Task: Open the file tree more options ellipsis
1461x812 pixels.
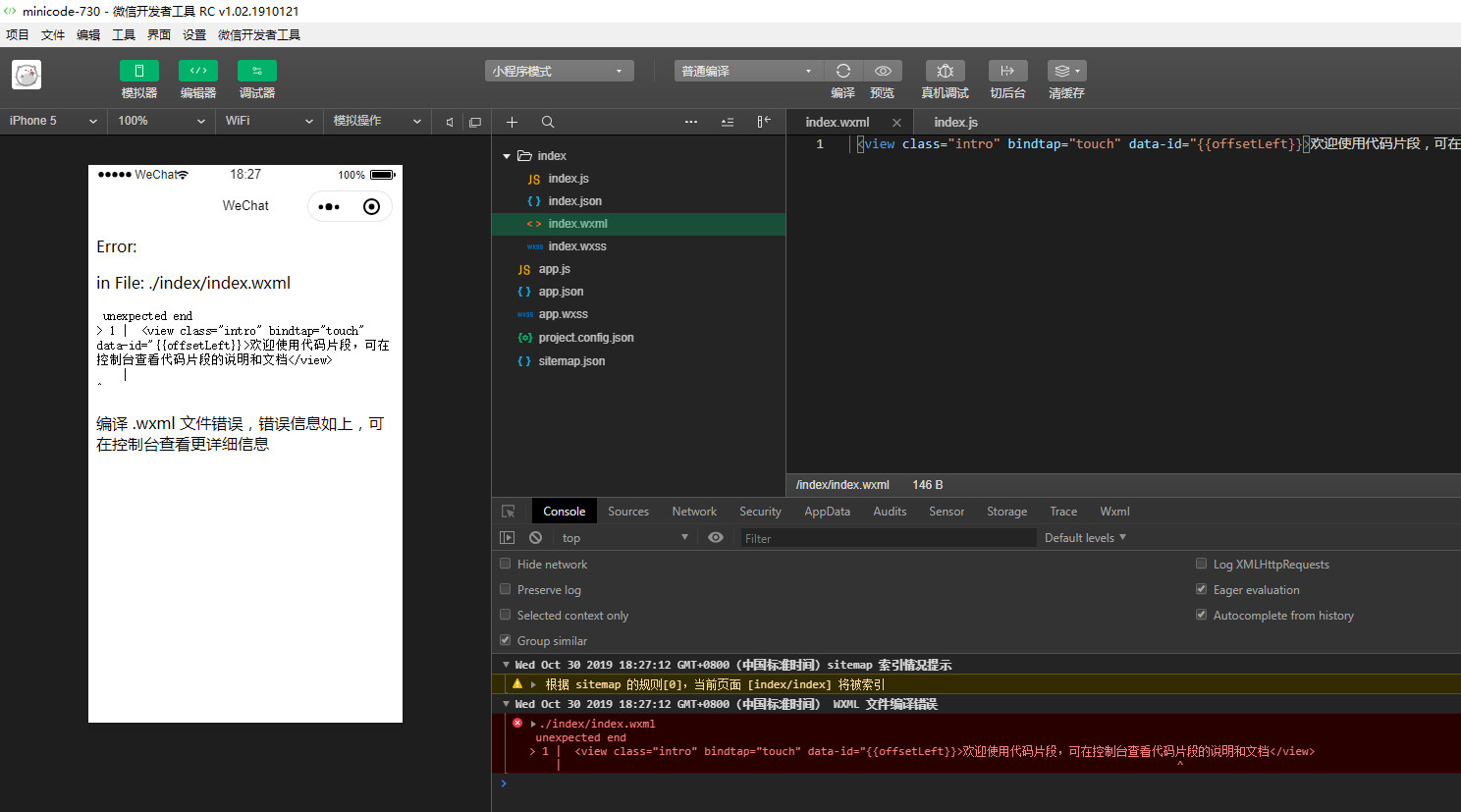Action: [691, 122]
